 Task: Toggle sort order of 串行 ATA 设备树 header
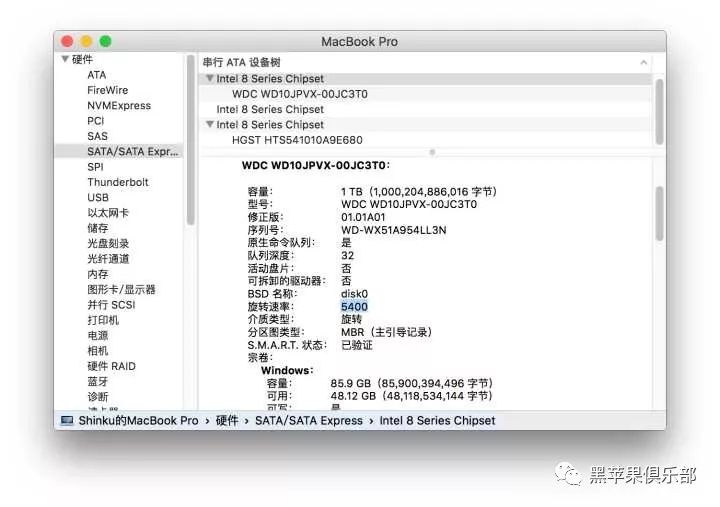click(644, 62)
